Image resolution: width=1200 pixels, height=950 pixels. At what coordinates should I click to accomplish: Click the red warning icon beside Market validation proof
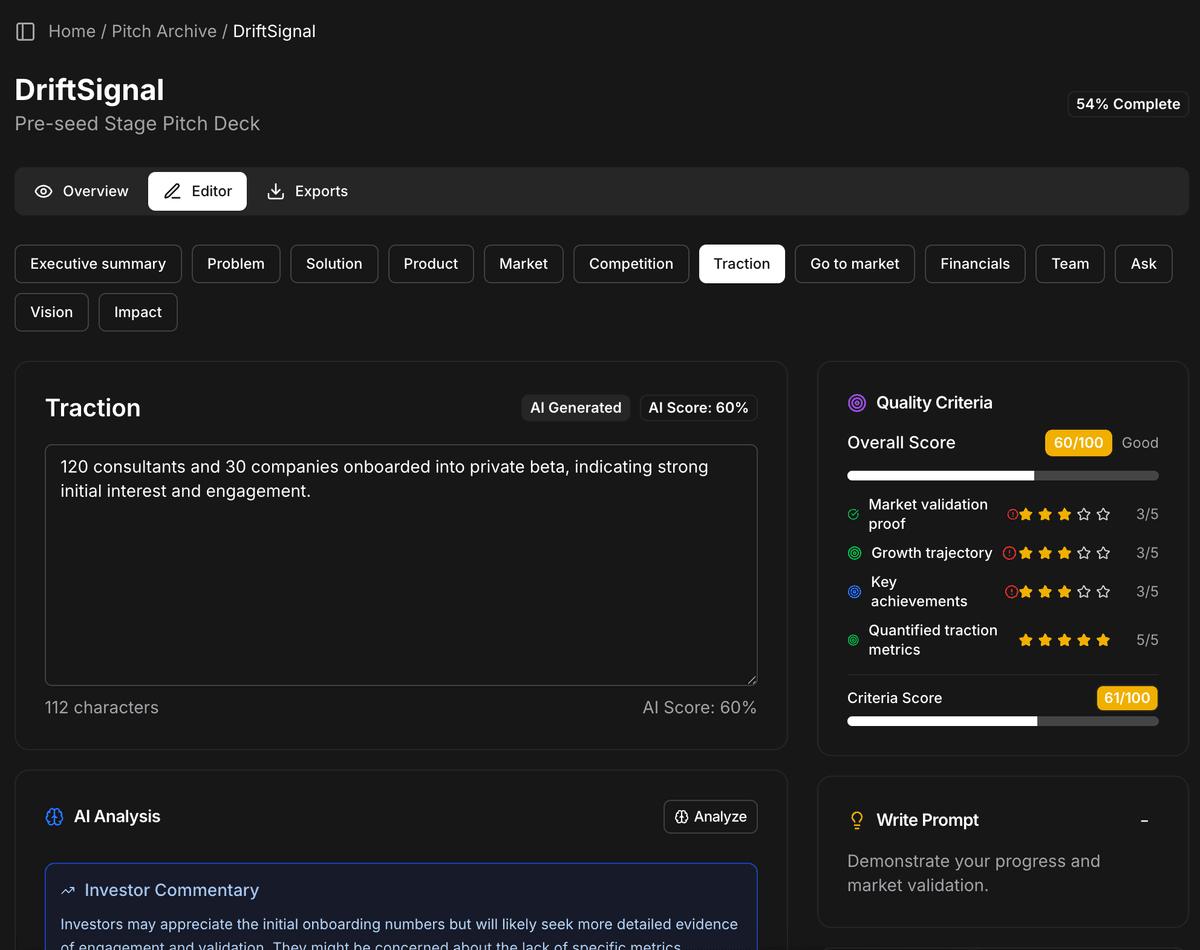pos(1012,514)
